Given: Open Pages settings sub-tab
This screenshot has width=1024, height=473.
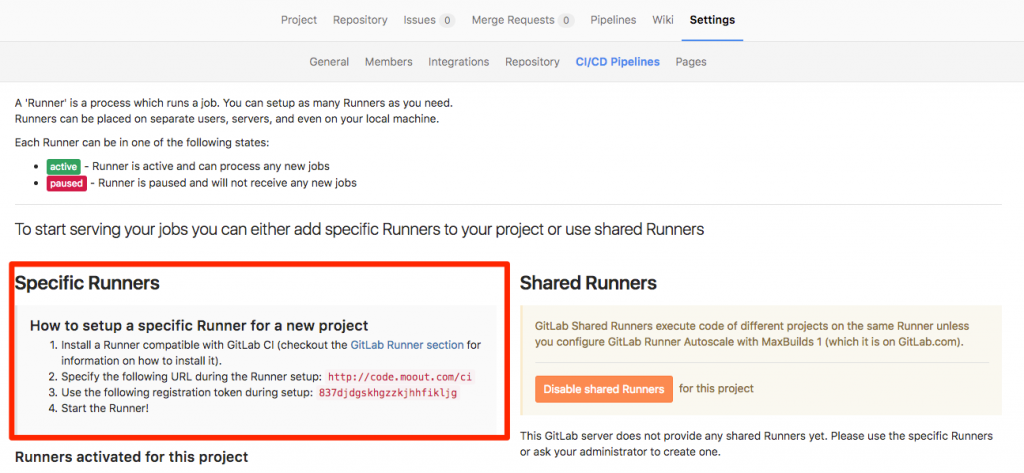Looking at the screenshot, I should 691,62.
